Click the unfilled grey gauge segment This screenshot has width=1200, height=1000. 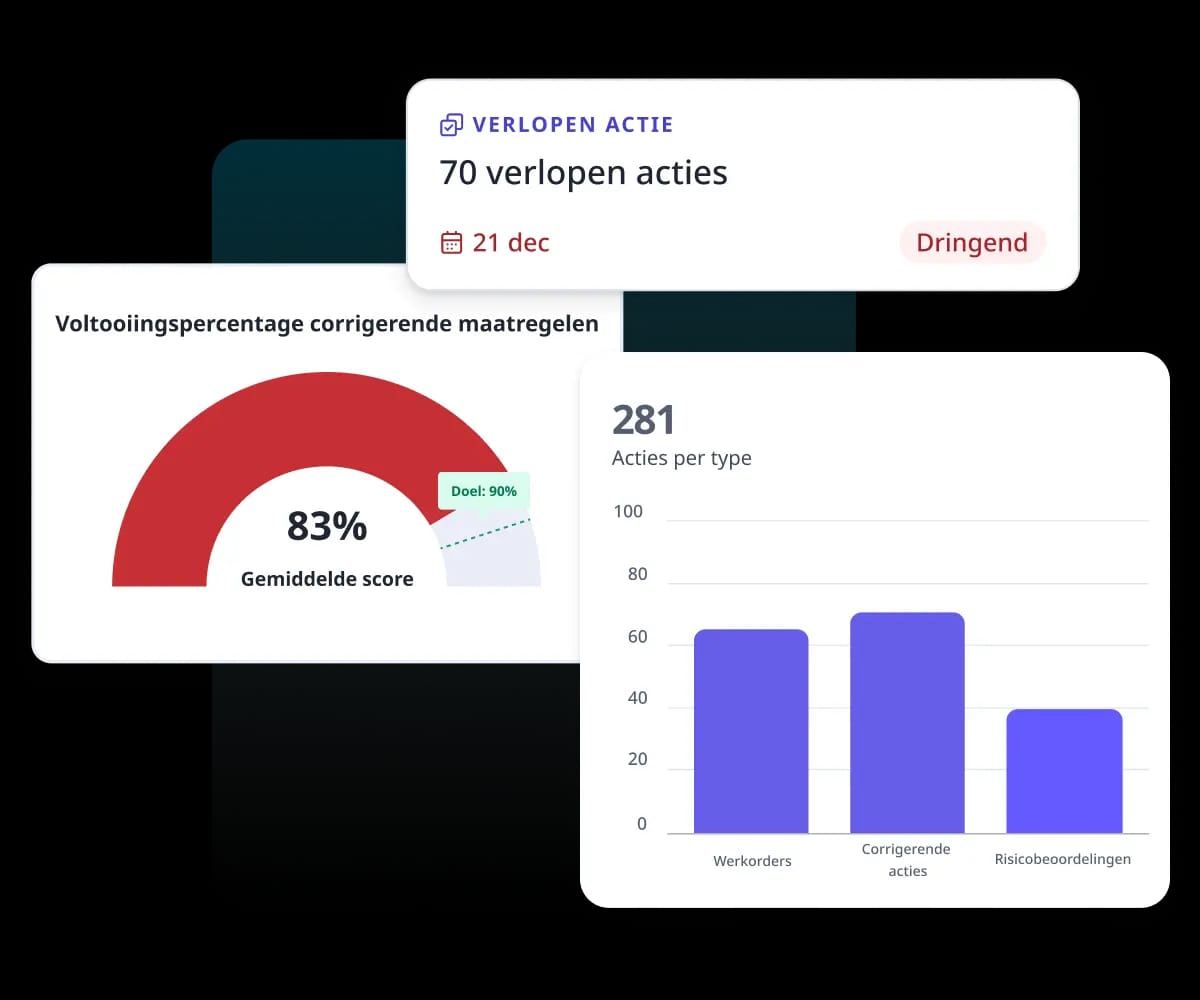[500, 562]
